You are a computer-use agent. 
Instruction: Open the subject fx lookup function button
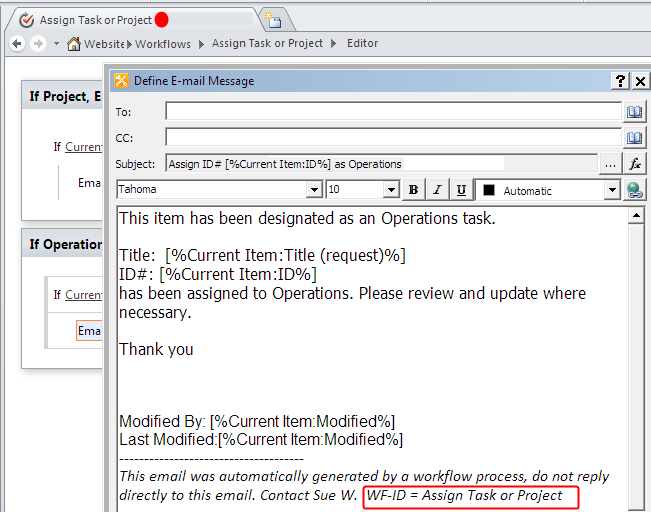pyautogui.click(x=635, y=164)
